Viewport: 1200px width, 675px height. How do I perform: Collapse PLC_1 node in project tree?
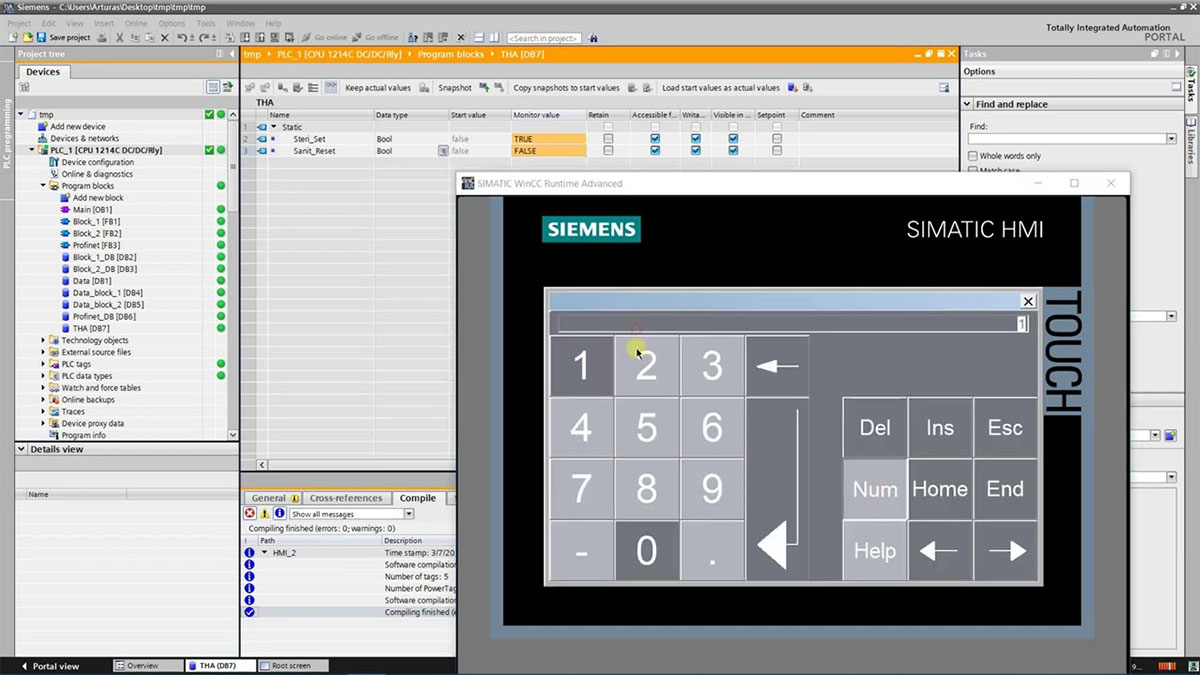(32, 150)
